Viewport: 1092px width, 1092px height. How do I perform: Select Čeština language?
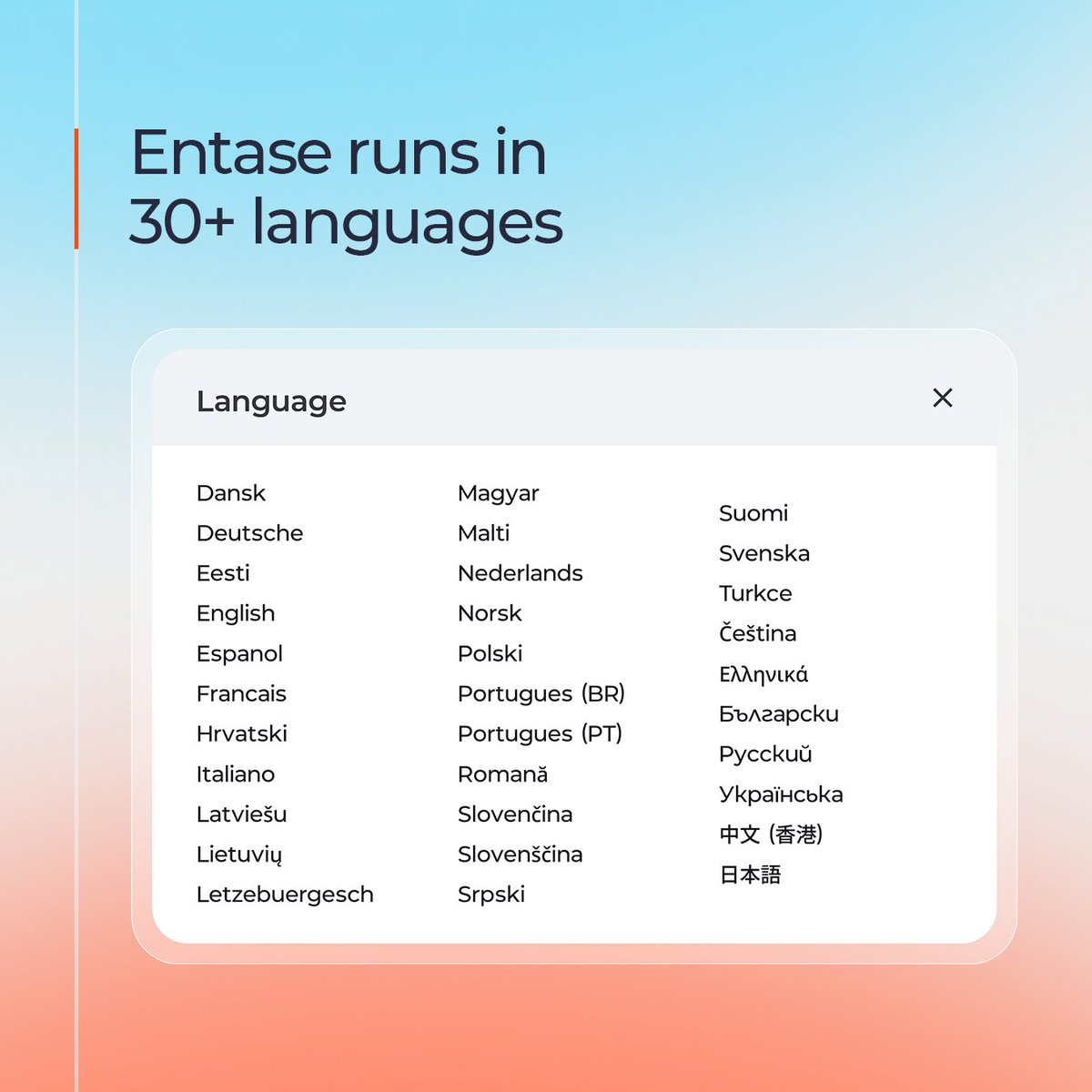tap(758, 633)
